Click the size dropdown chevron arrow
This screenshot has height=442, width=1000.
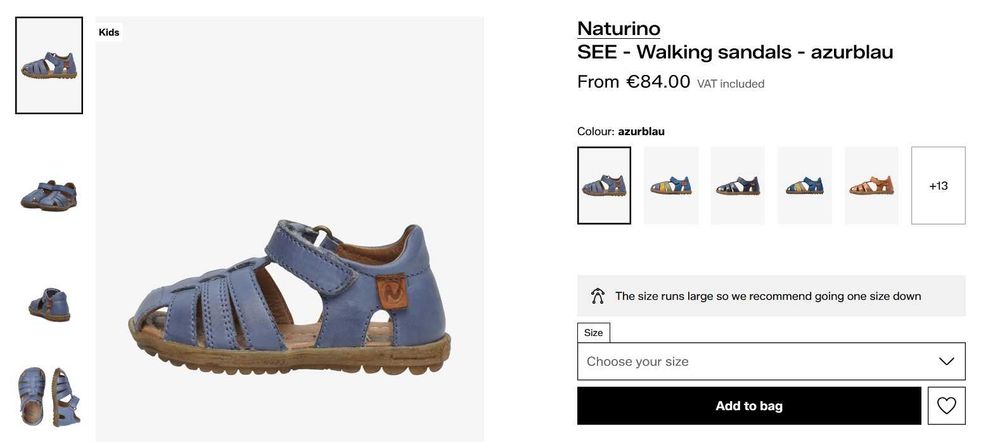tap(946, 361)
